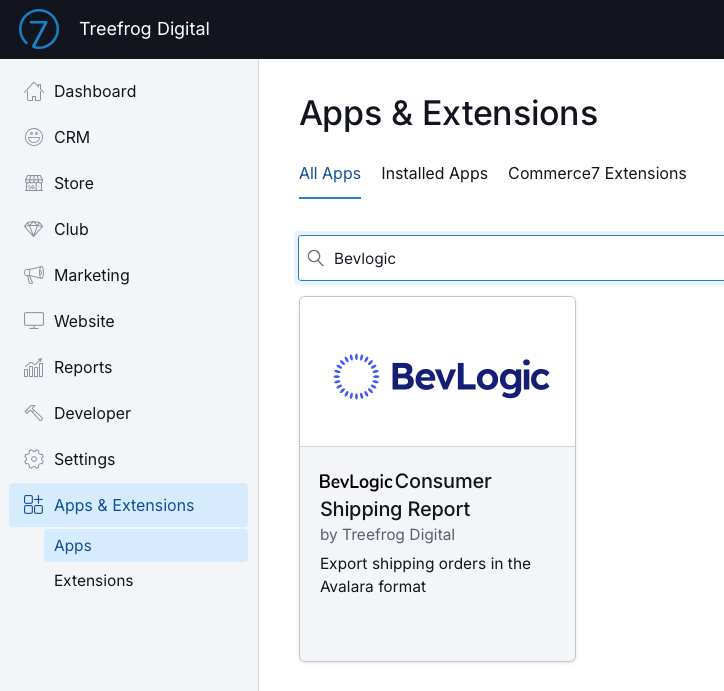The width and height of the screenshot is (724, 691).
Task: Click the Developer hammer icon
Action: pyautogui.click(x=34, y=413)
